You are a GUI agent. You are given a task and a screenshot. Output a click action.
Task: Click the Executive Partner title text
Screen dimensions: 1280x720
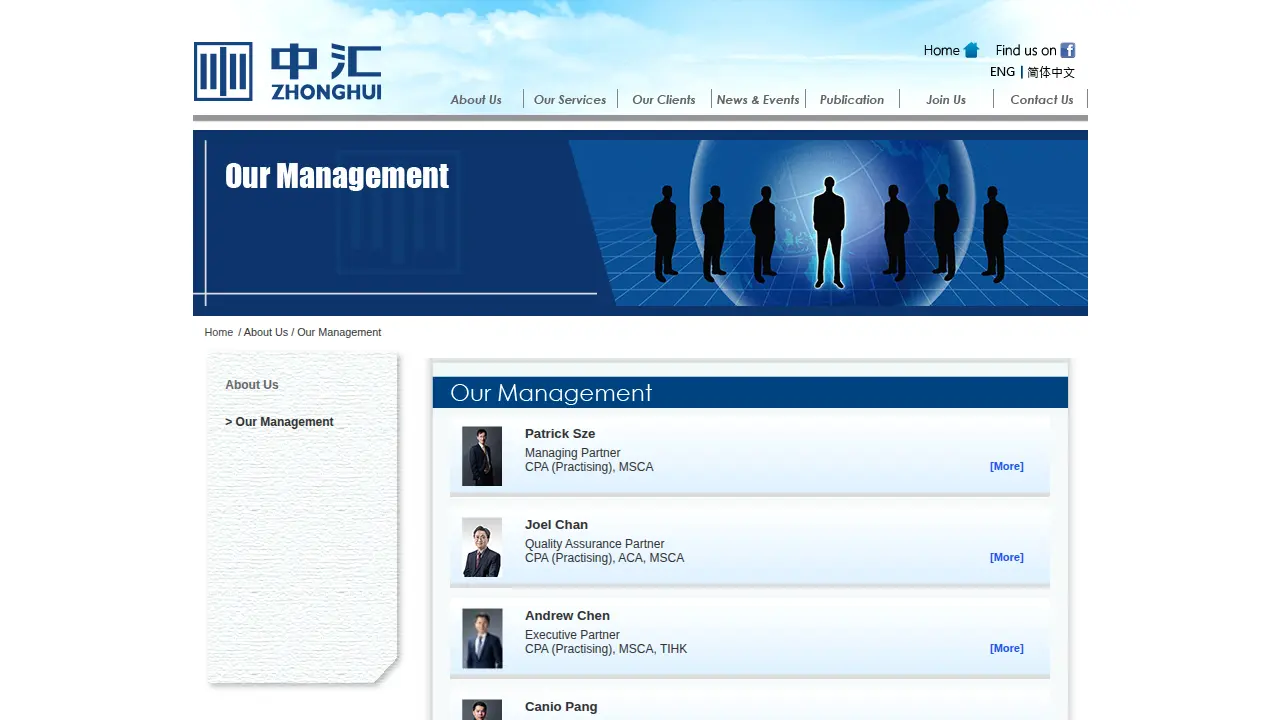pyautogui.click(x=572, y=635)
